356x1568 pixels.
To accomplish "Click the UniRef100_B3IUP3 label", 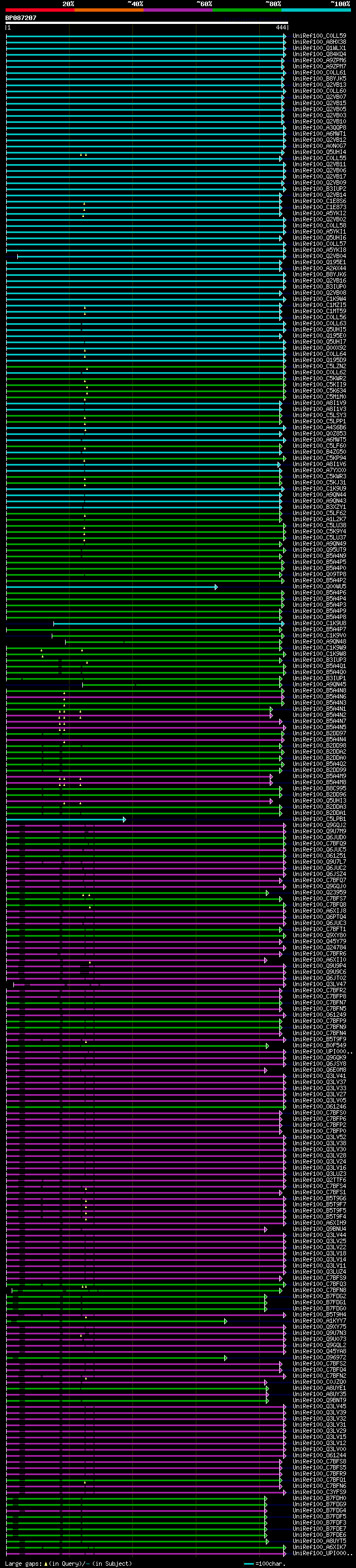I will point(319,660).
